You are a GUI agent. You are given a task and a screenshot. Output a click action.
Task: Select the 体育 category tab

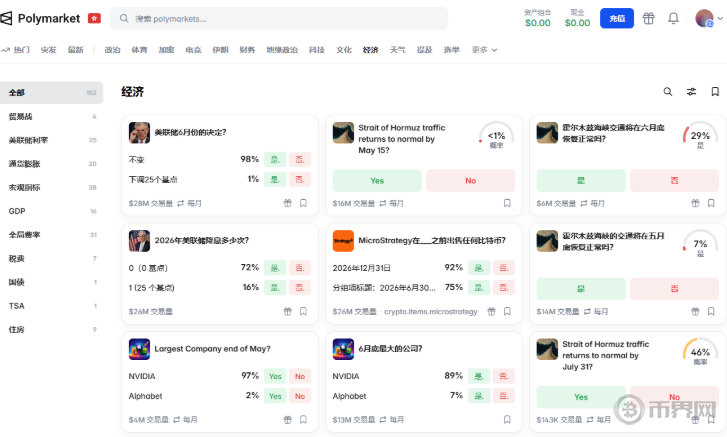pyautogui.click(x=139, y=50)
